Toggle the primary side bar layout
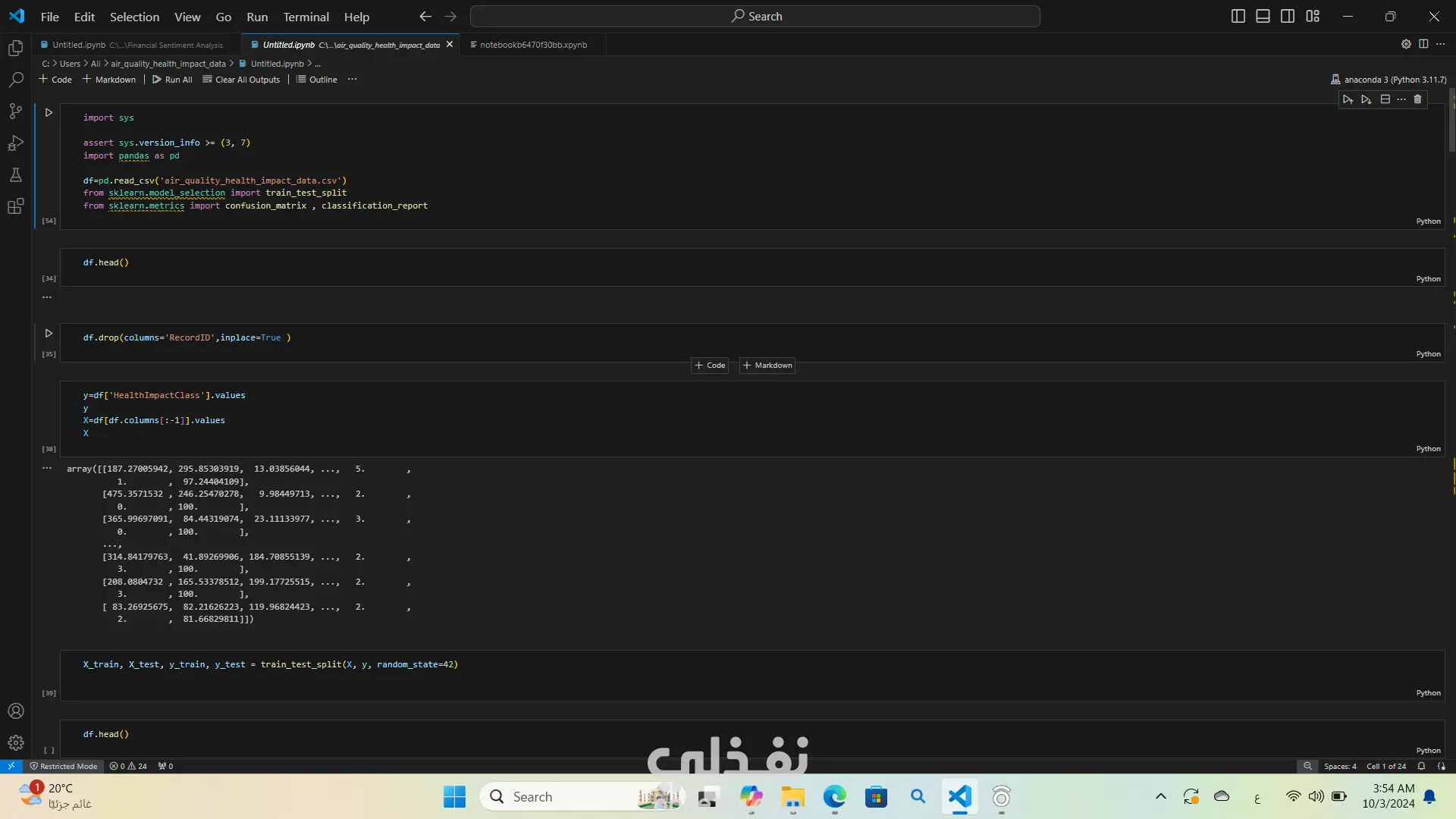Screen dimensions: 1456x819 [1238, 16]
